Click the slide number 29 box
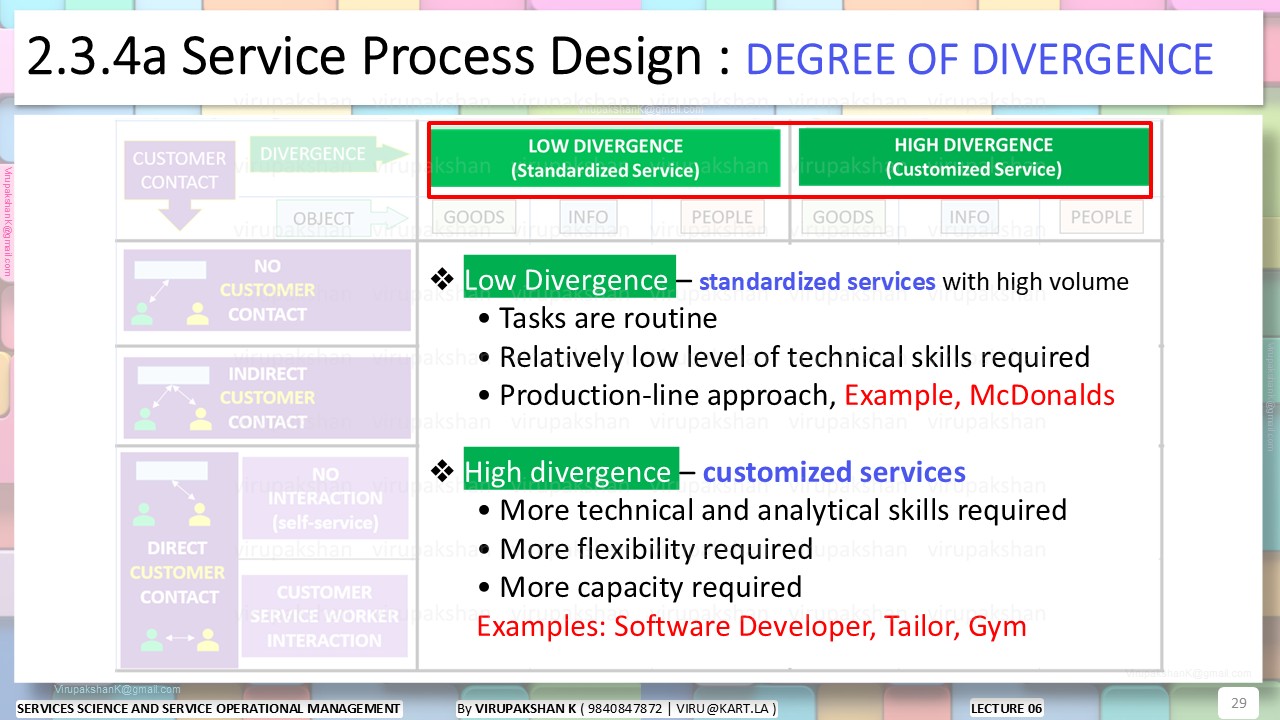This screenshot has width=1280, height=720. (1238, 703)
